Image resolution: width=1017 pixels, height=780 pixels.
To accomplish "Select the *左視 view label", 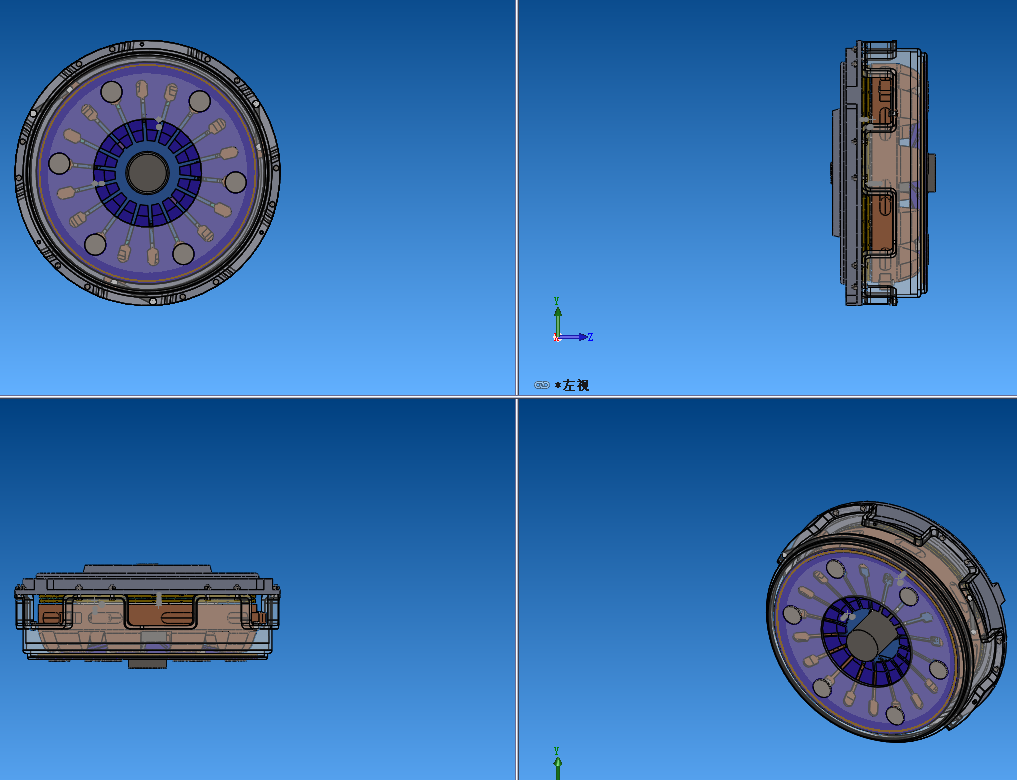I will pyautogui.click(x=572, y=385).
